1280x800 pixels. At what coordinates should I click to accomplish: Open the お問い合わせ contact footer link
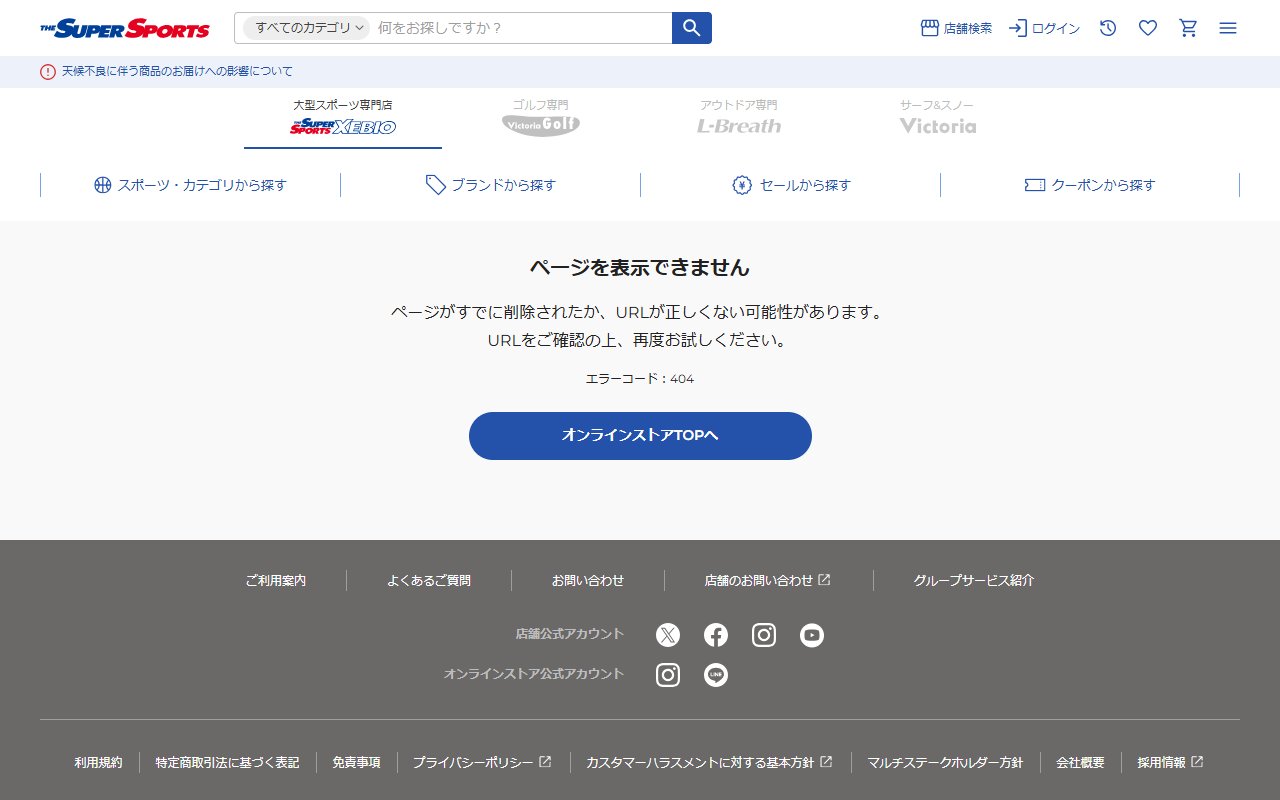point(588,580)
